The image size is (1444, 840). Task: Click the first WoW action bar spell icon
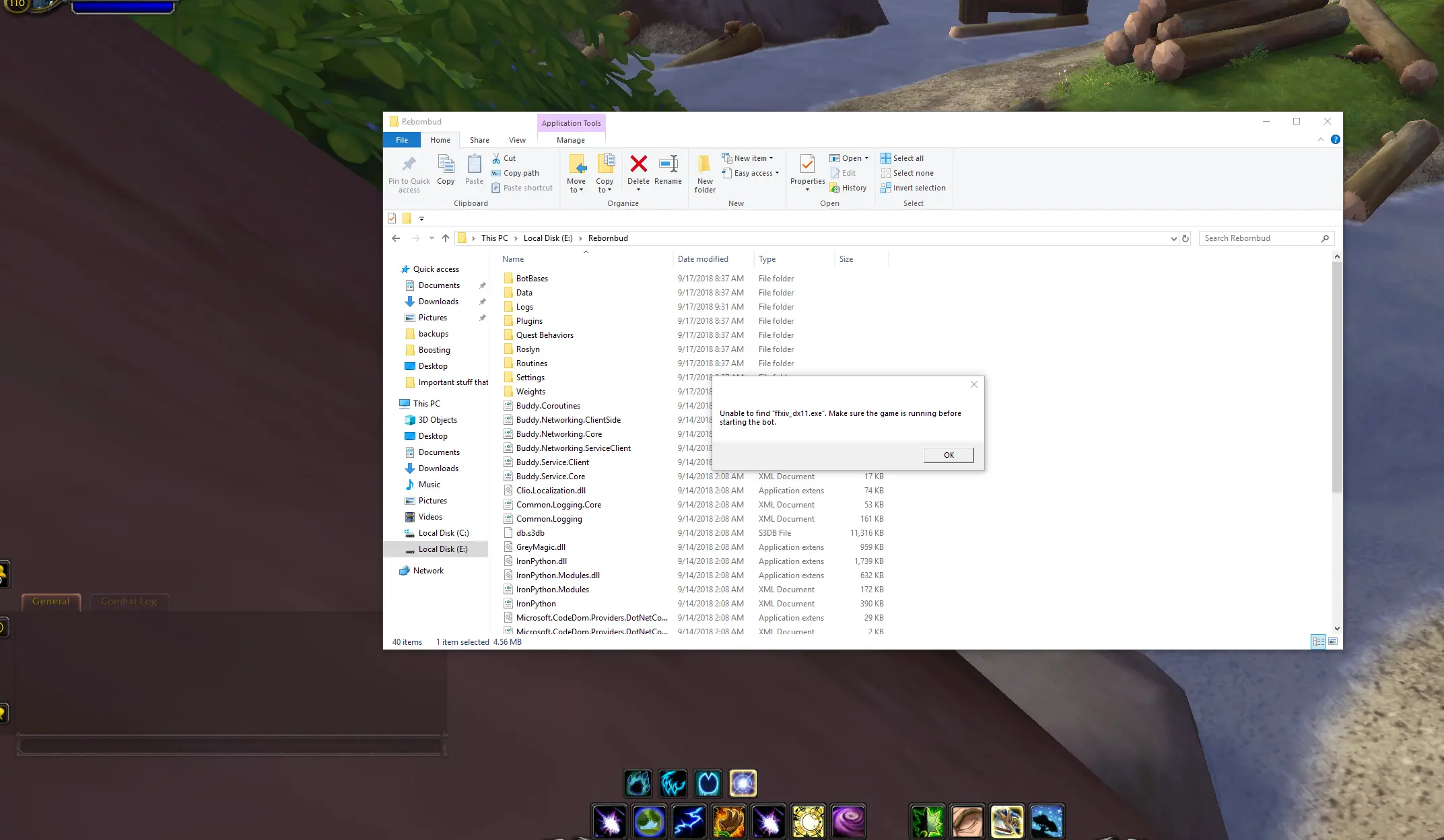tap(609, 821)
